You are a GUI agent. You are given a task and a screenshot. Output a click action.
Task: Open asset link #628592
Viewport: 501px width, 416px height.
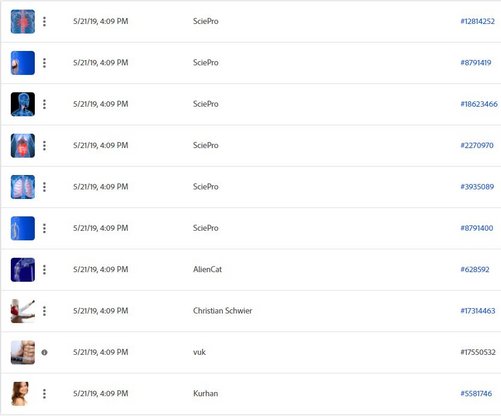pos(475,269)
